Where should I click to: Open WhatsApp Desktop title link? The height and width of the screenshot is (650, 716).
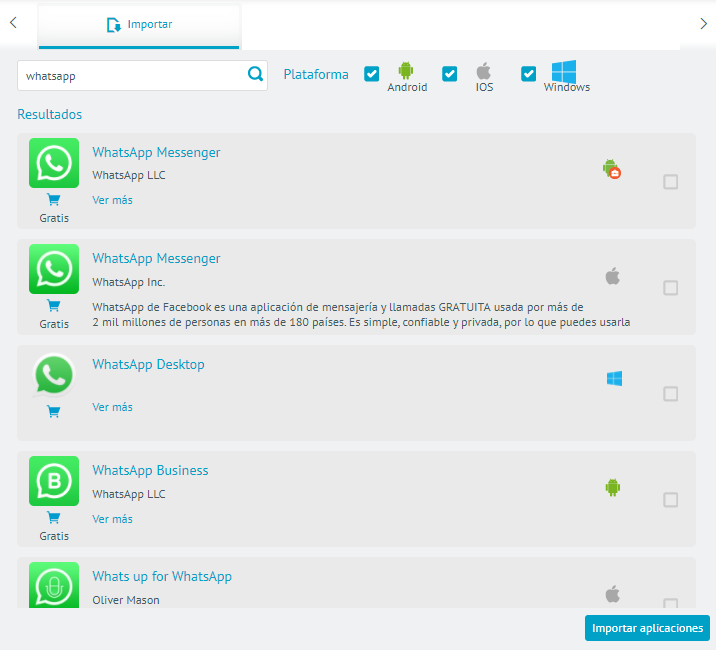(x=148, y=364)
